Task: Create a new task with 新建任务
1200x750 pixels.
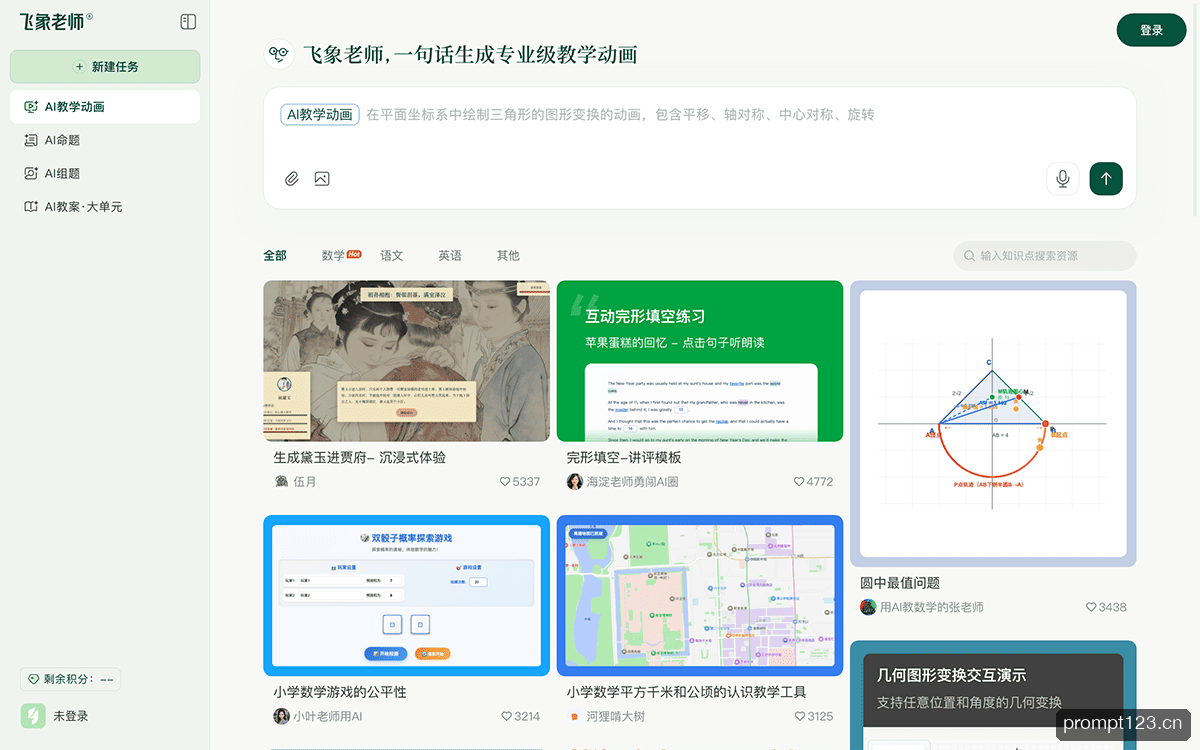Action: (105, 67)
